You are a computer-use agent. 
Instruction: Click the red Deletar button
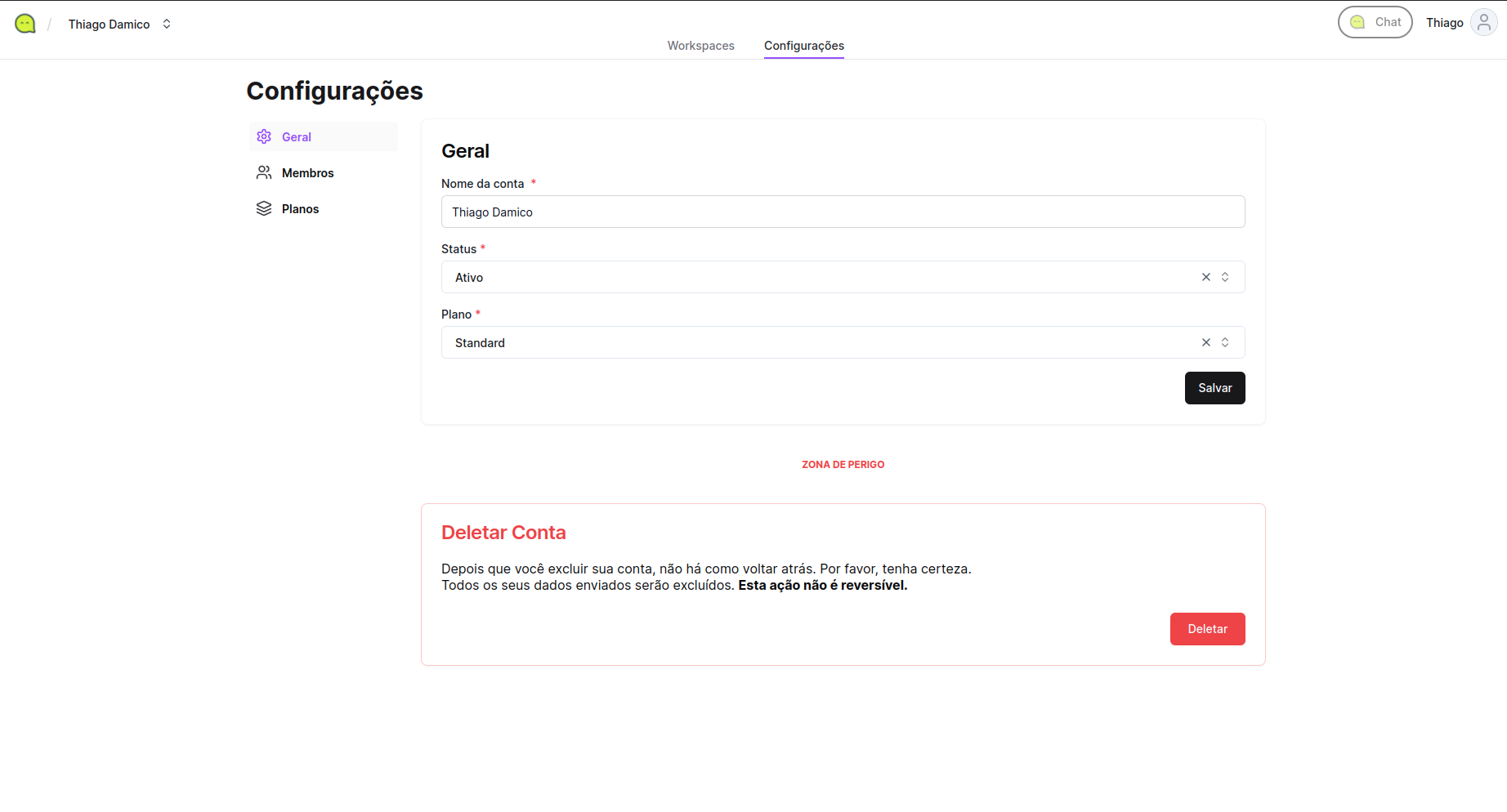tap(1207, 629)
